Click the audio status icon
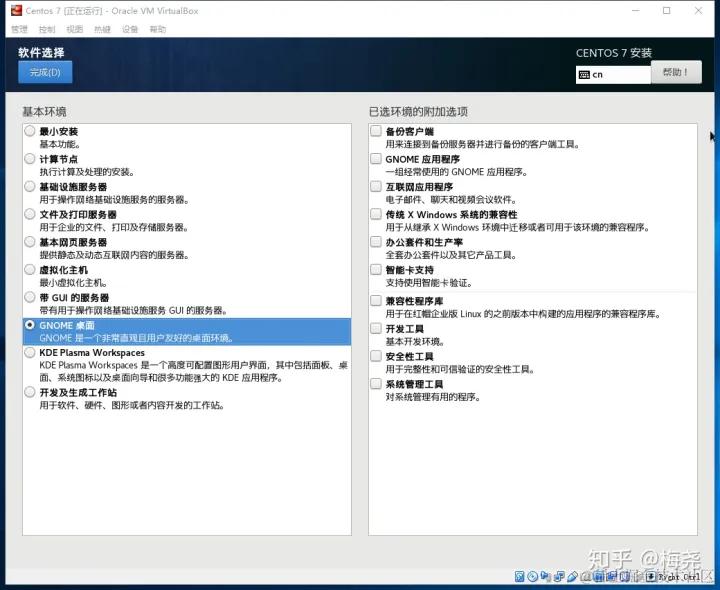 (545, 576)
